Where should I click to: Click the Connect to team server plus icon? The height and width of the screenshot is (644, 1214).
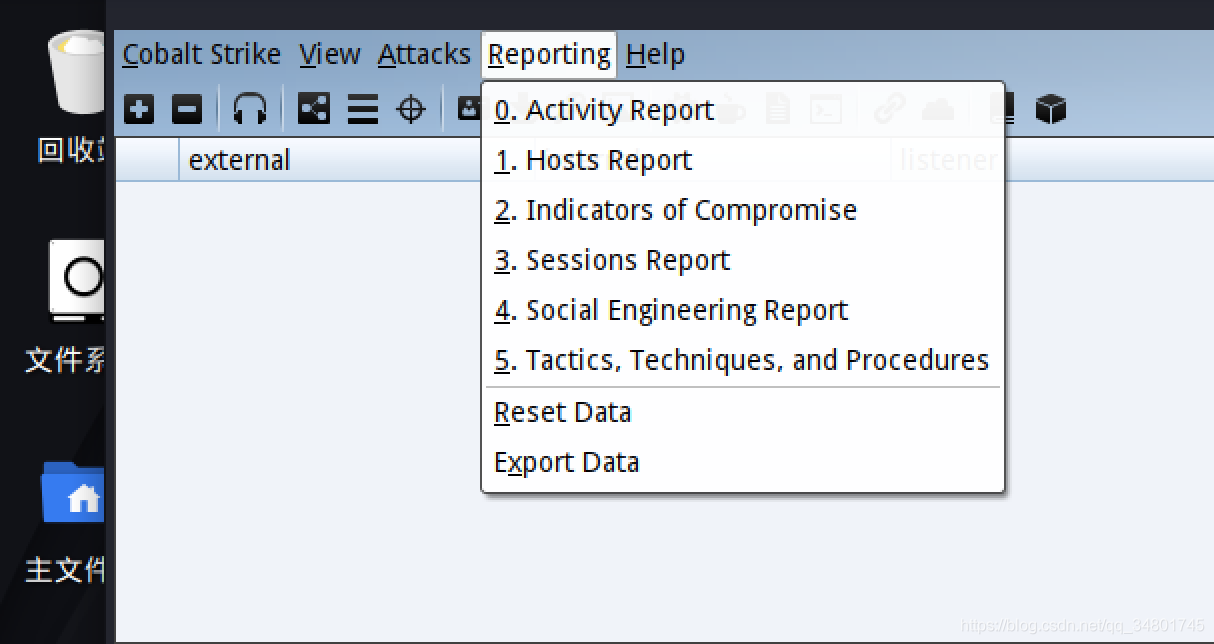(x=139, y=109)
